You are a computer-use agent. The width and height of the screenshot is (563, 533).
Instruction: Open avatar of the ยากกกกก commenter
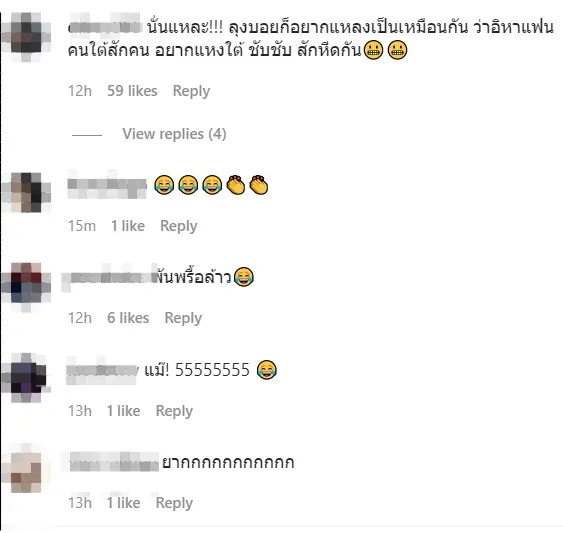pos(26,468)
